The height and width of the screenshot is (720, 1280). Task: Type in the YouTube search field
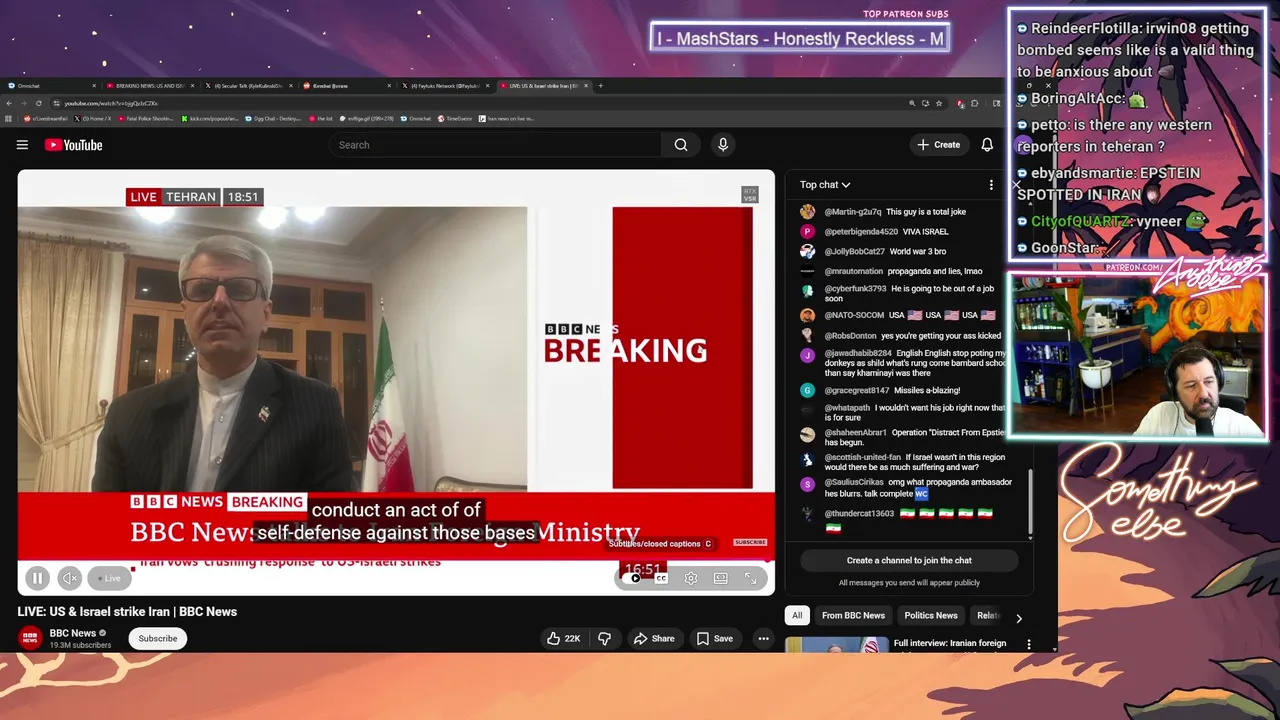point(495,145)
